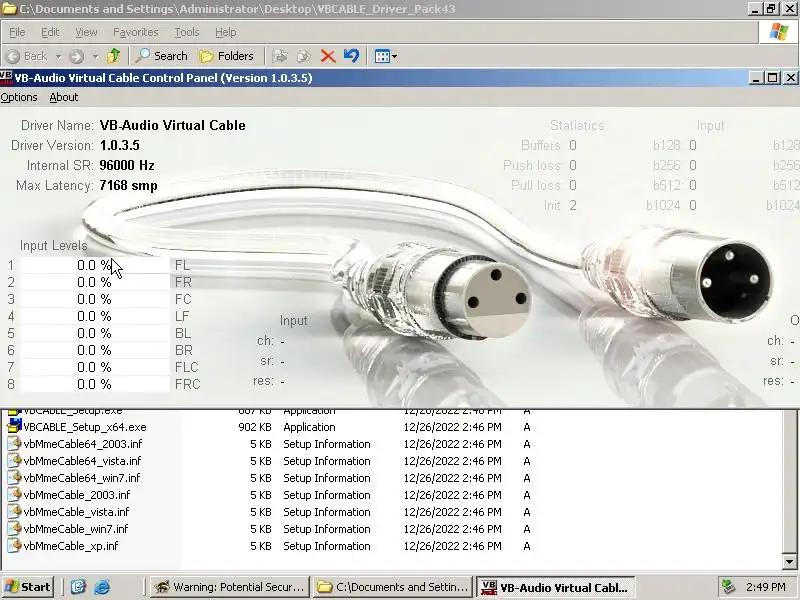Screen dimensions: 800x600
Task: Switch to Warning: Potential Security taskbar button
Action: pyautogui.click(x=231, y=587)
